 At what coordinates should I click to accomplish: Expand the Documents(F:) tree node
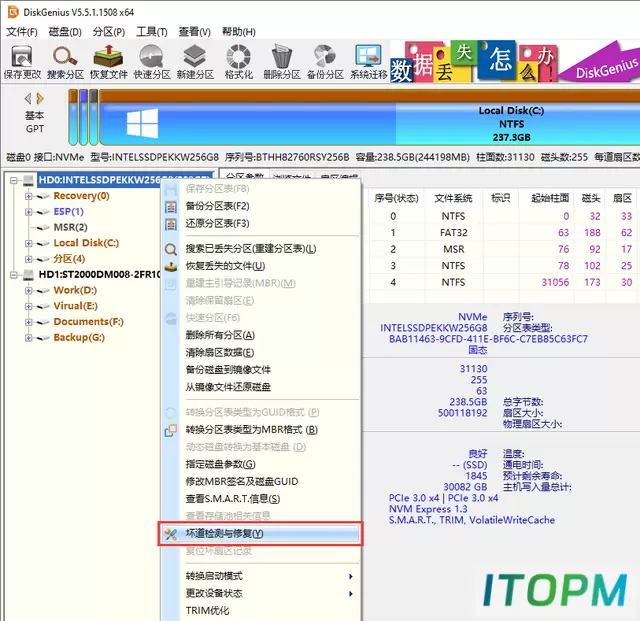coord(28,322)
